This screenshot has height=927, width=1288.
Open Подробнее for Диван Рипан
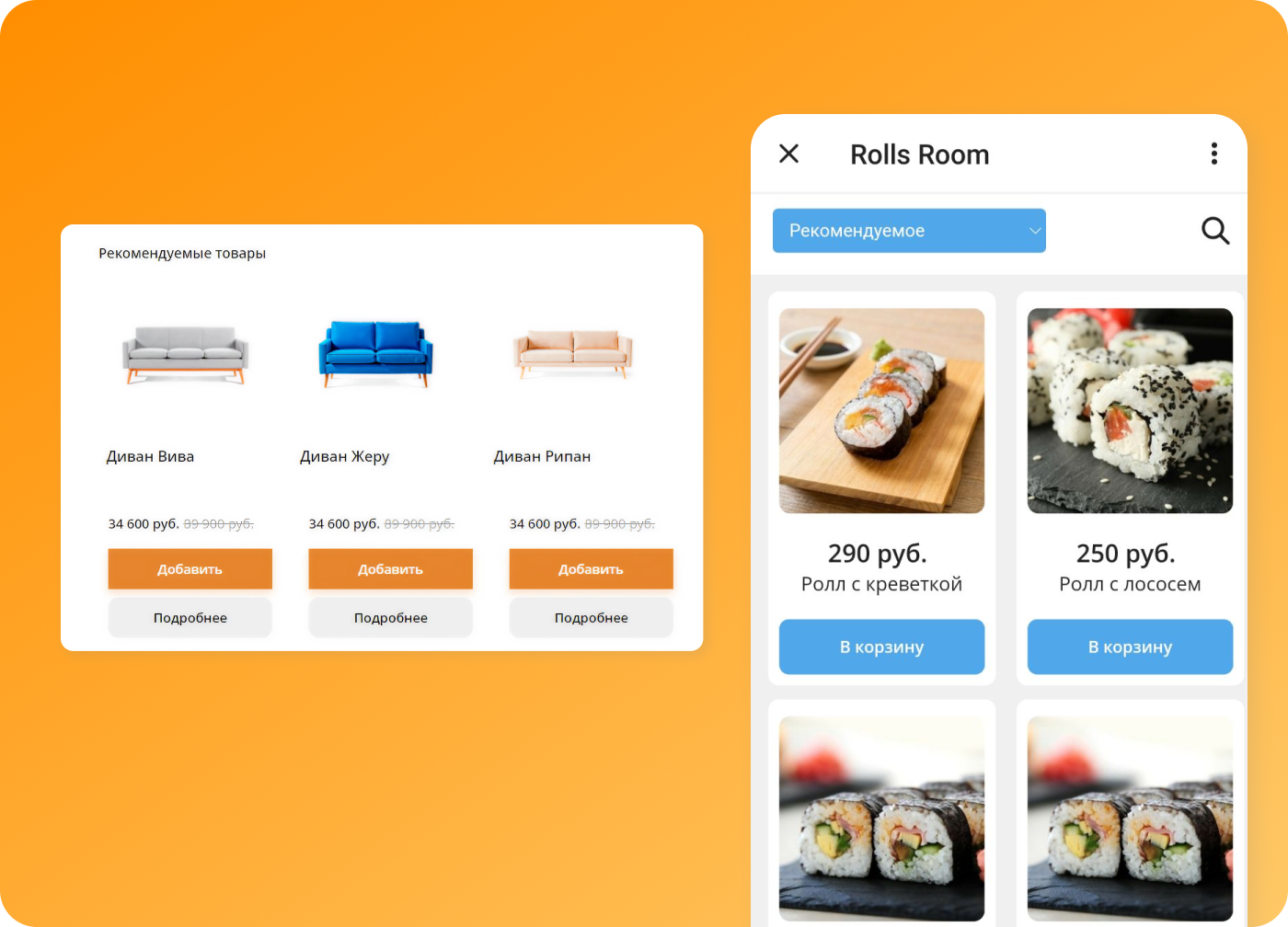(592, 618)
